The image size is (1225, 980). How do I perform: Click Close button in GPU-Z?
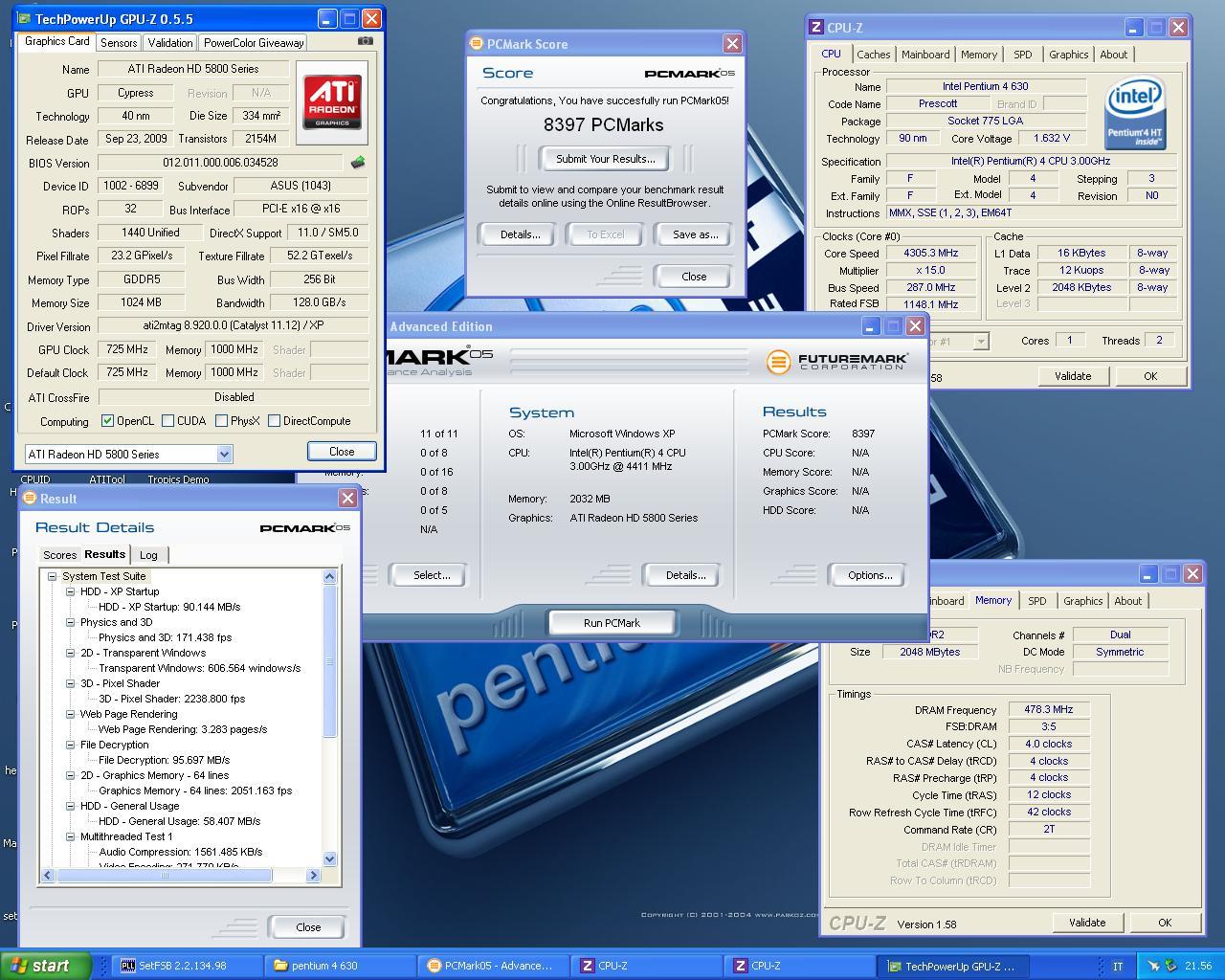point(342,452)
